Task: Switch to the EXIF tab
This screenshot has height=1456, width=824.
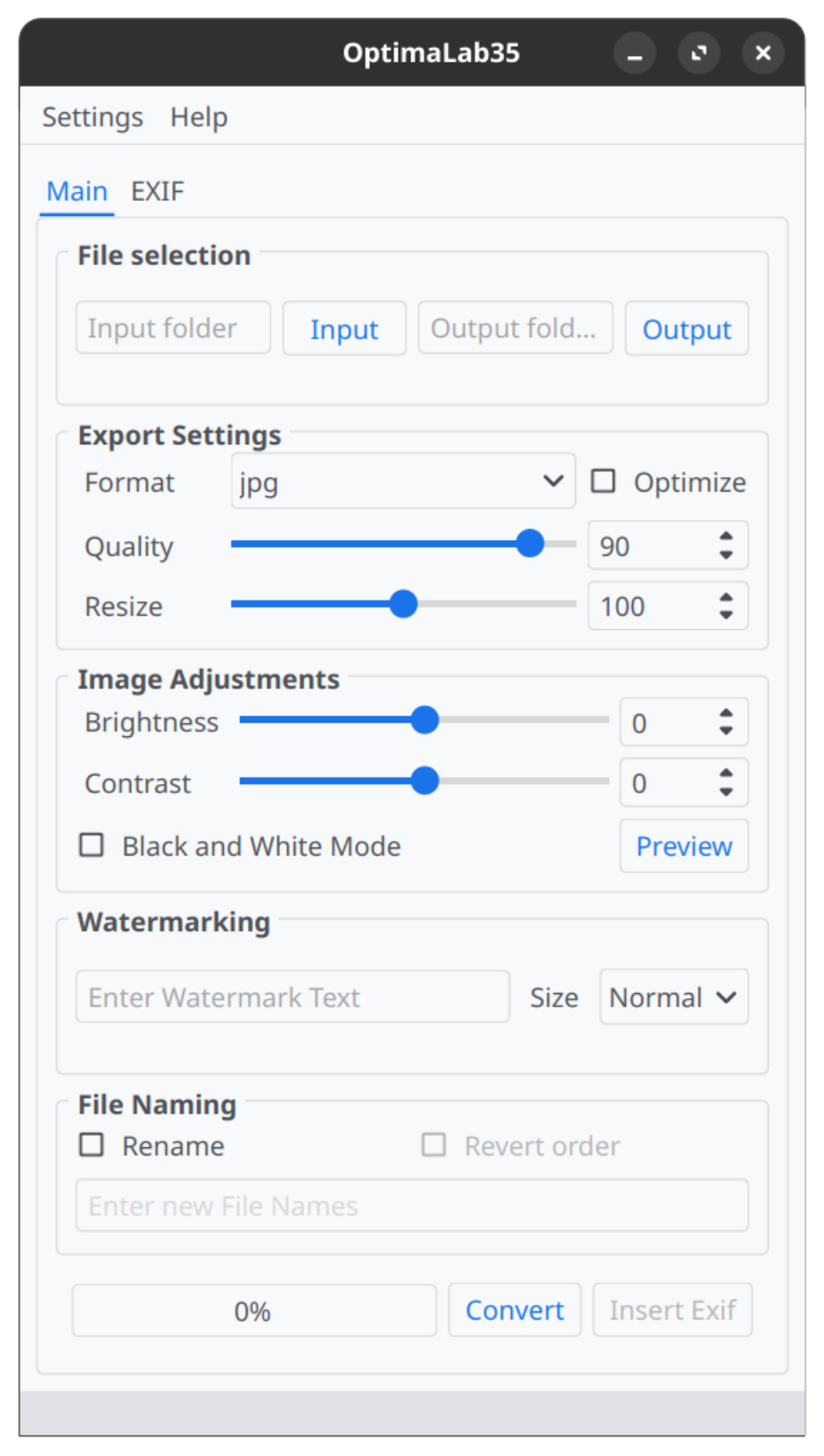Action: (x=157, y=191)
